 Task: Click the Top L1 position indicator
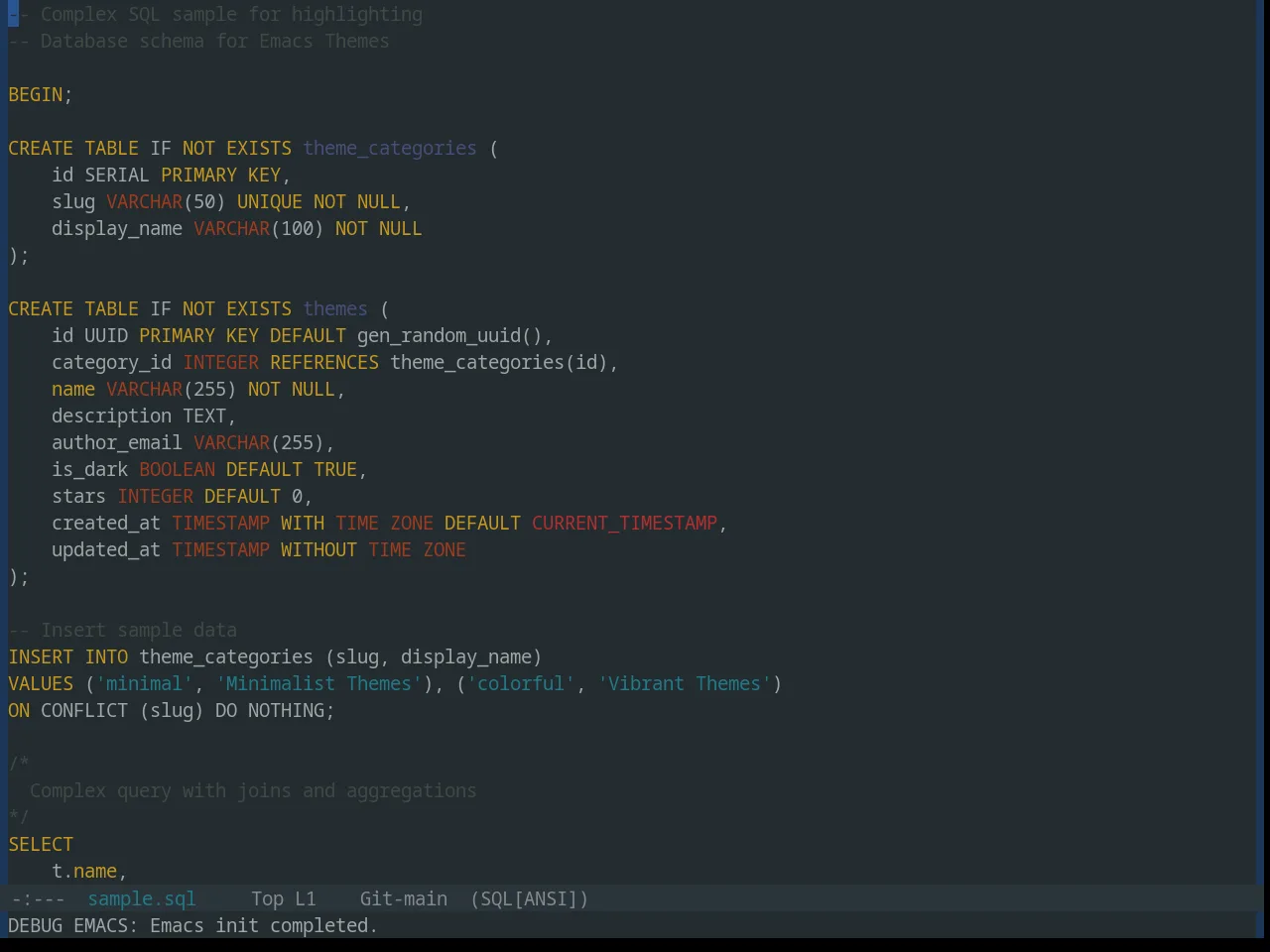283,898
